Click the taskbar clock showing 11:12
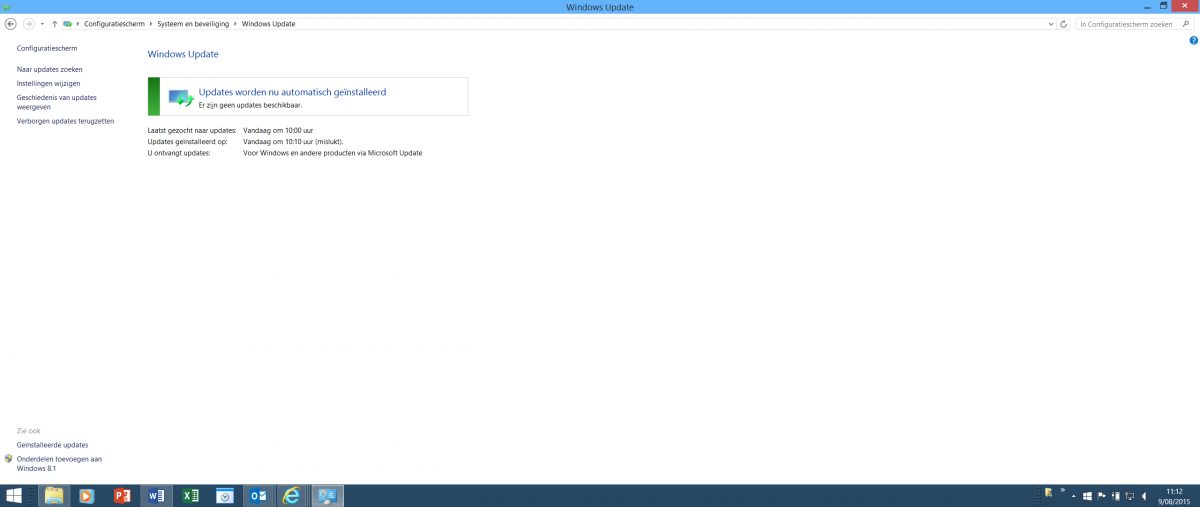Viewport: 1200px width, 507px height. 1174,496
